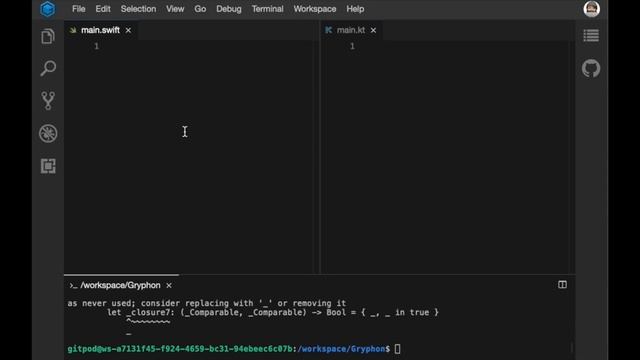
Task: Open the Workspace menu
Action: click(315, 9)
